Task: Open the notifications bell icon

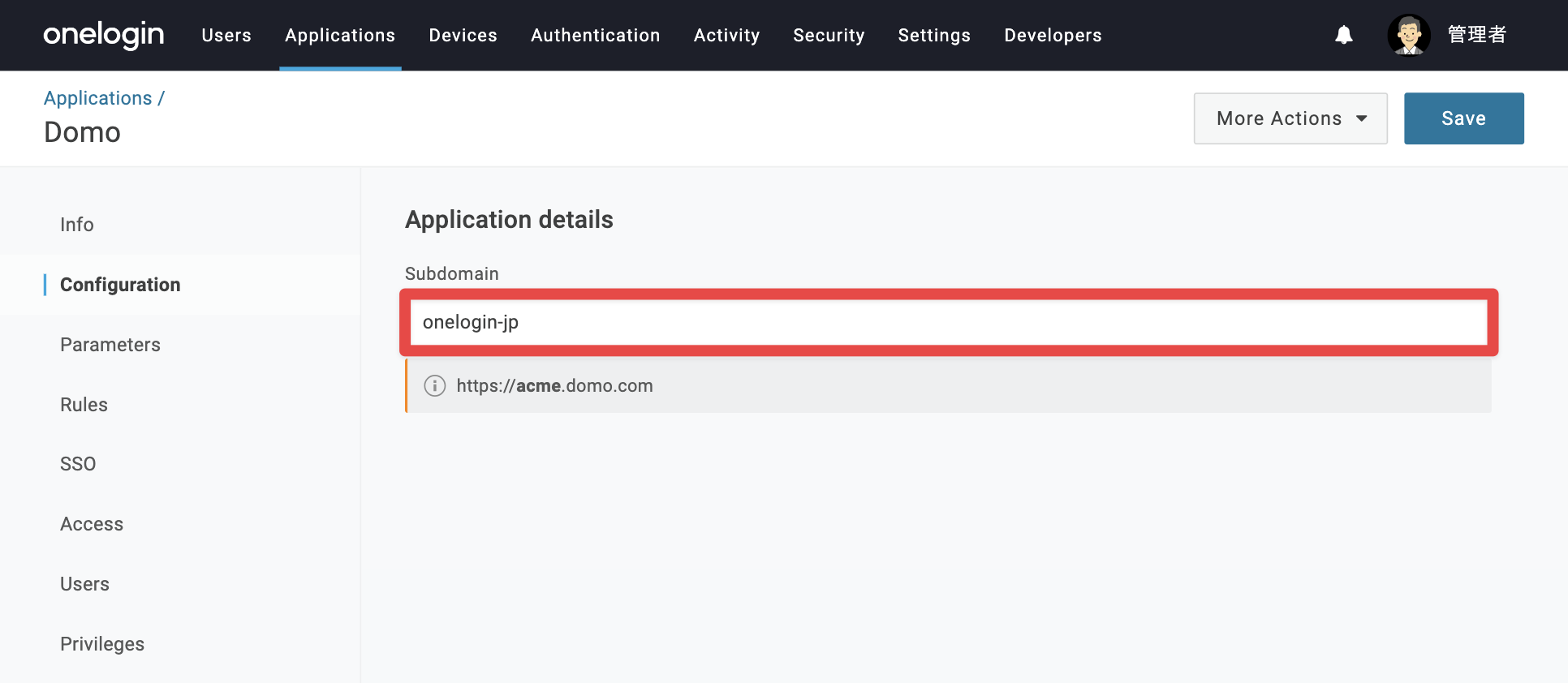Action: (1344, 35)
